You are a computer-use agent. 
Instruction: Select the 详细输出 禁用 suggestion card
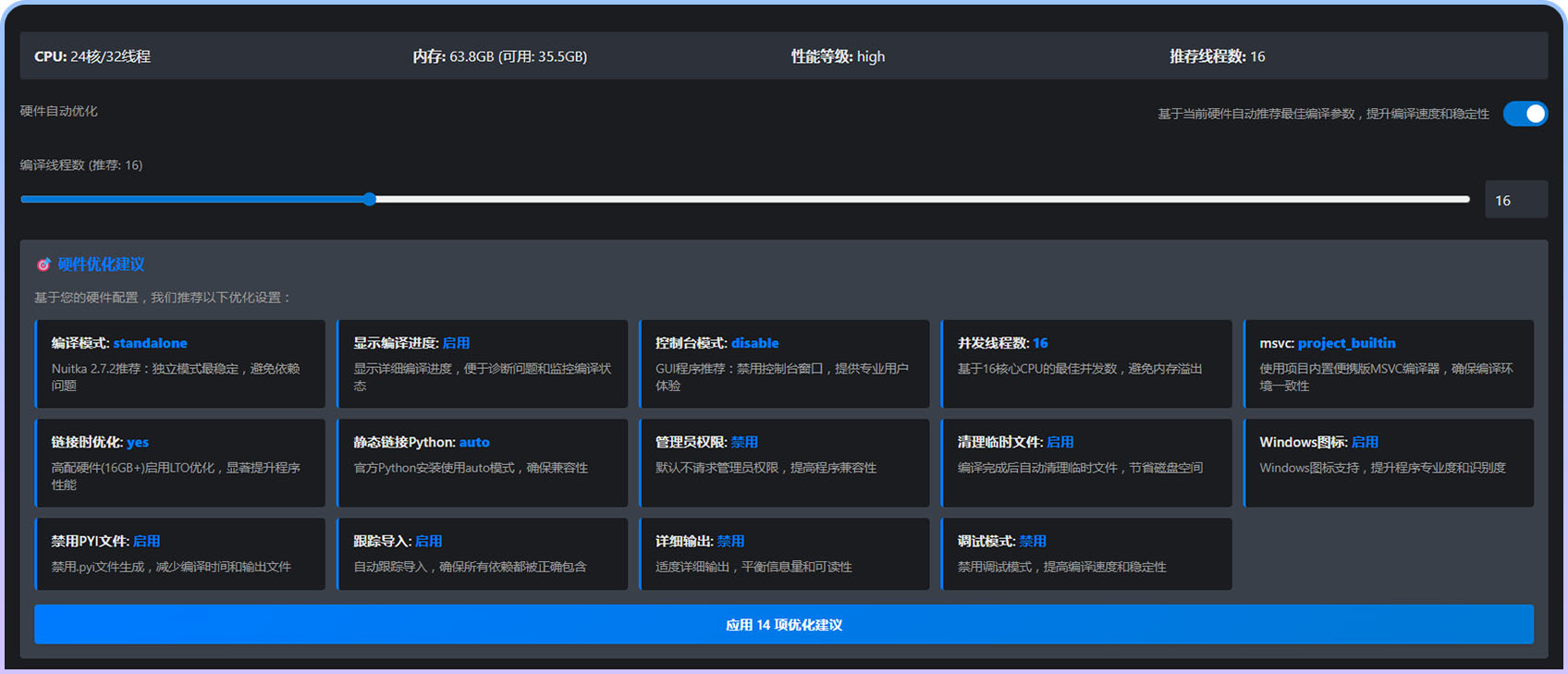(x=784, y=554)
